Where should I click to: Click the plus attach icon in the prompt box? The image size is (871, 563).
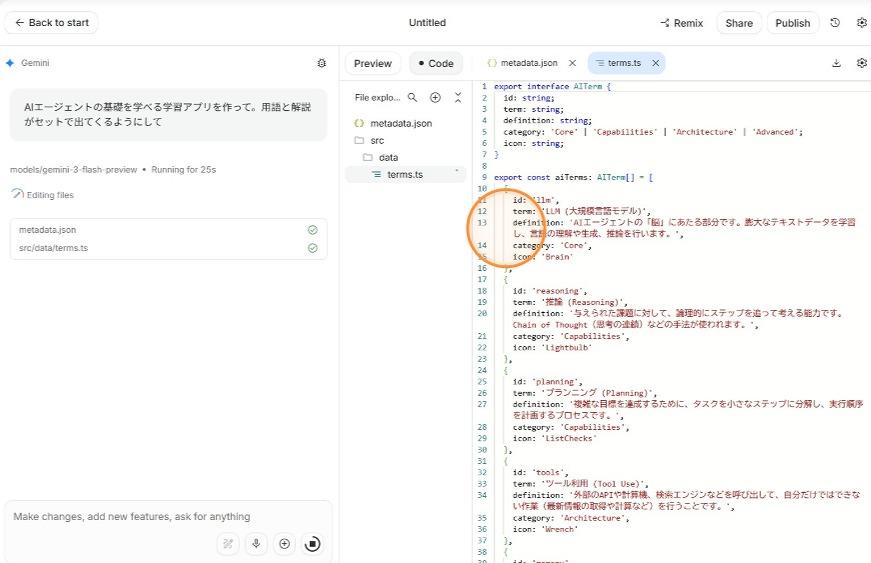(284, 543)
